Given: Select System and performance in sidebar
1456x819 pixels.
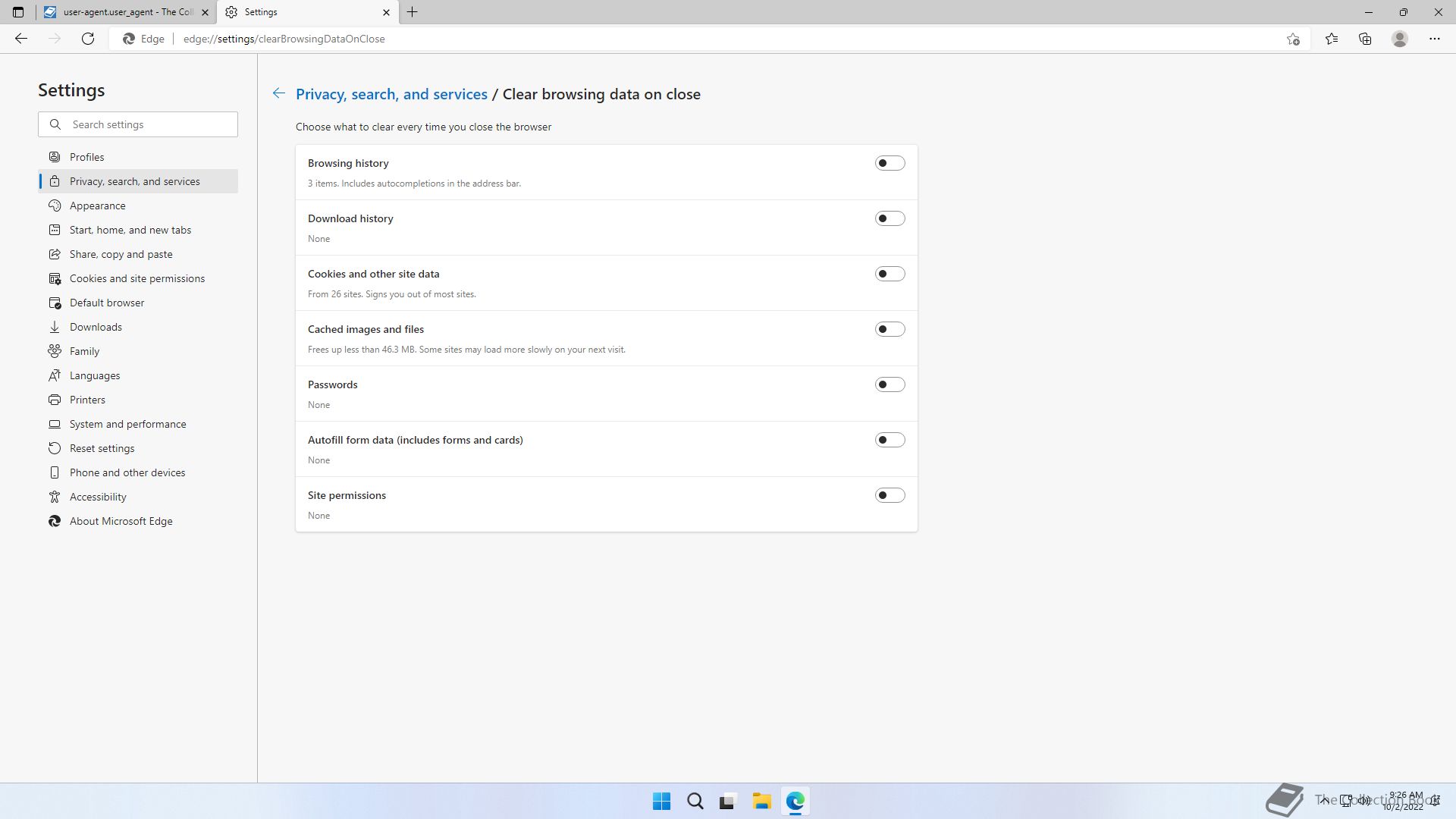Looking at the screenshot, I should click(127, 424).
